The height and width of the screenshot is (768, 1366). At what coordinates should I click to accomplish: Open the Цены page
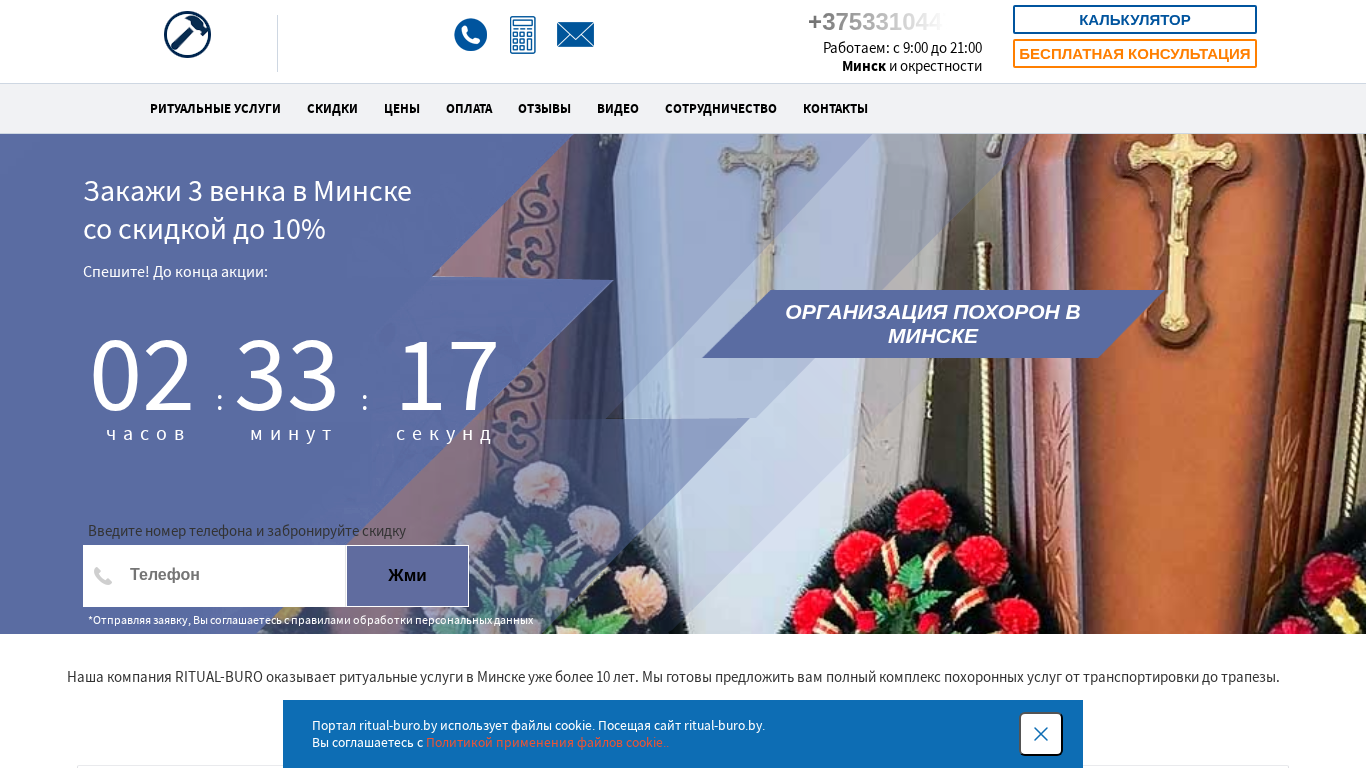[401, 109]
